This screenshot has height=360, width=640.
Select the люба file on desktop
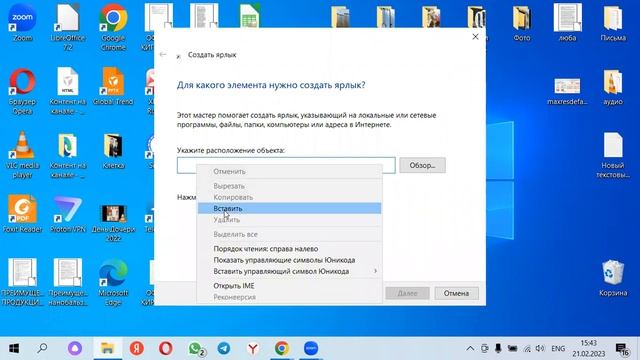(567, 22)
